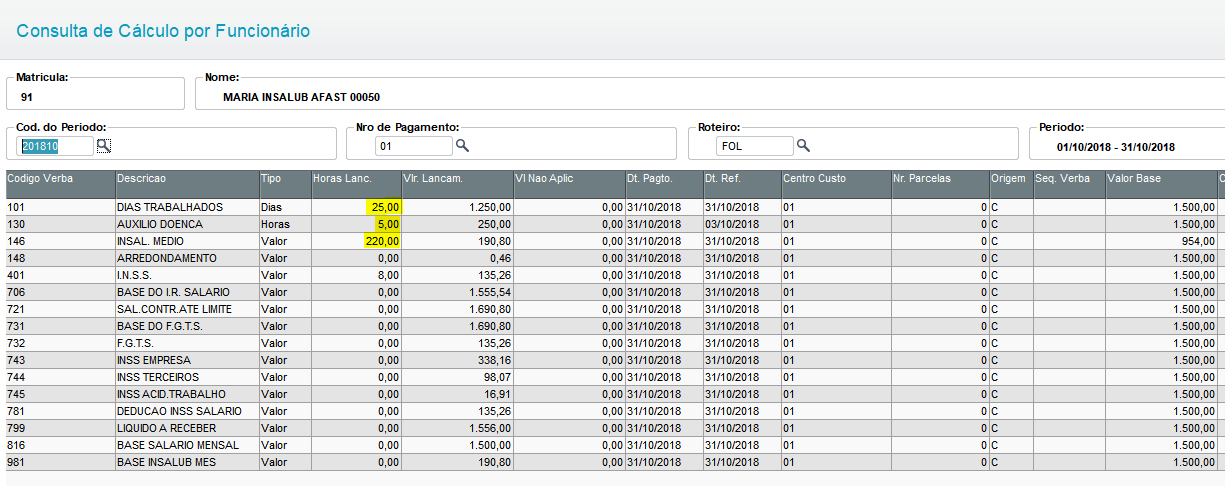Click the Matricula value 91

[26, 97]
